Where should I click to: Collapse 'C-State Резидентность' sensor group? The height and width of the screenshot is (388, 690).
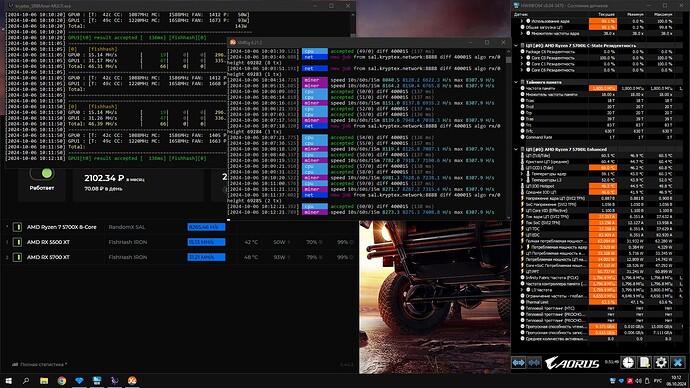click(516, 45)
